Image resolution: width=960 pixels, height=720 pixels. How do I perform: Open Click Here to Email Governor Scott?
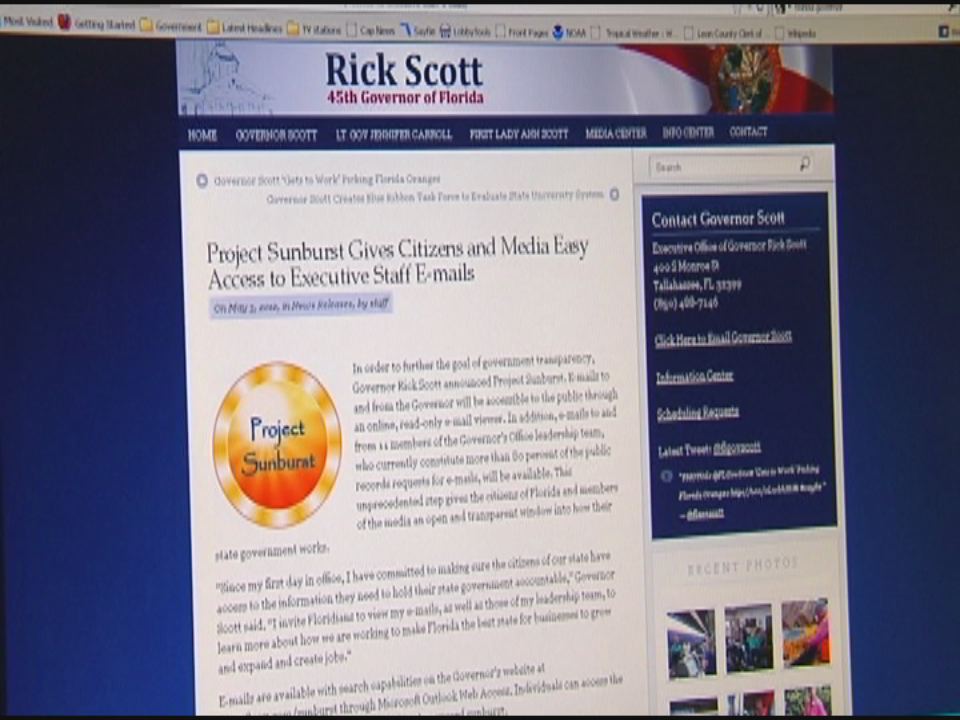[723, 338]
